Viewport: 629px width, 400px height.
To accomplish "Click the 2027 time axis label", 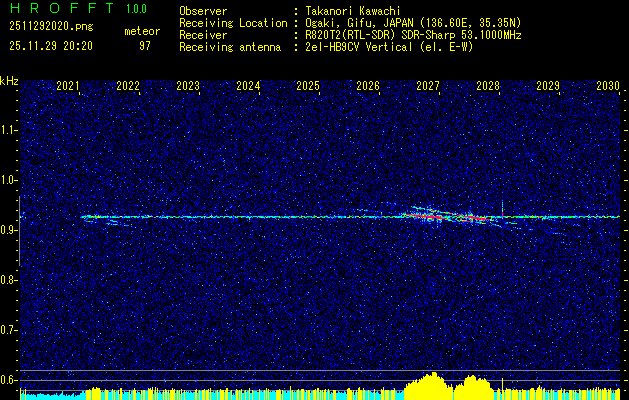I will (428, 86).
